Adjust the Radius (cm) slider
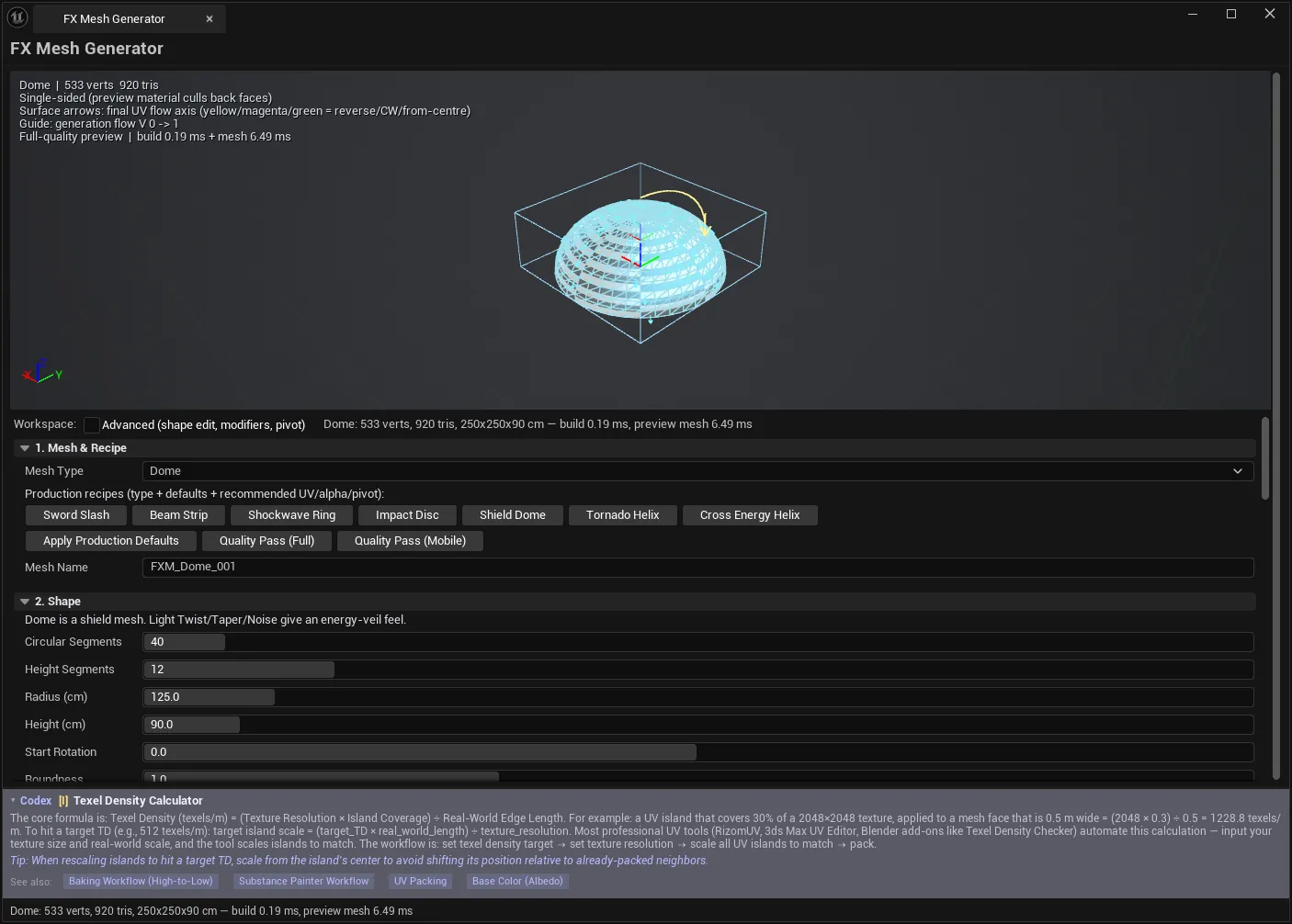Image resolution: width=1292 pixels, height=924 pixels. coord(697,697)
